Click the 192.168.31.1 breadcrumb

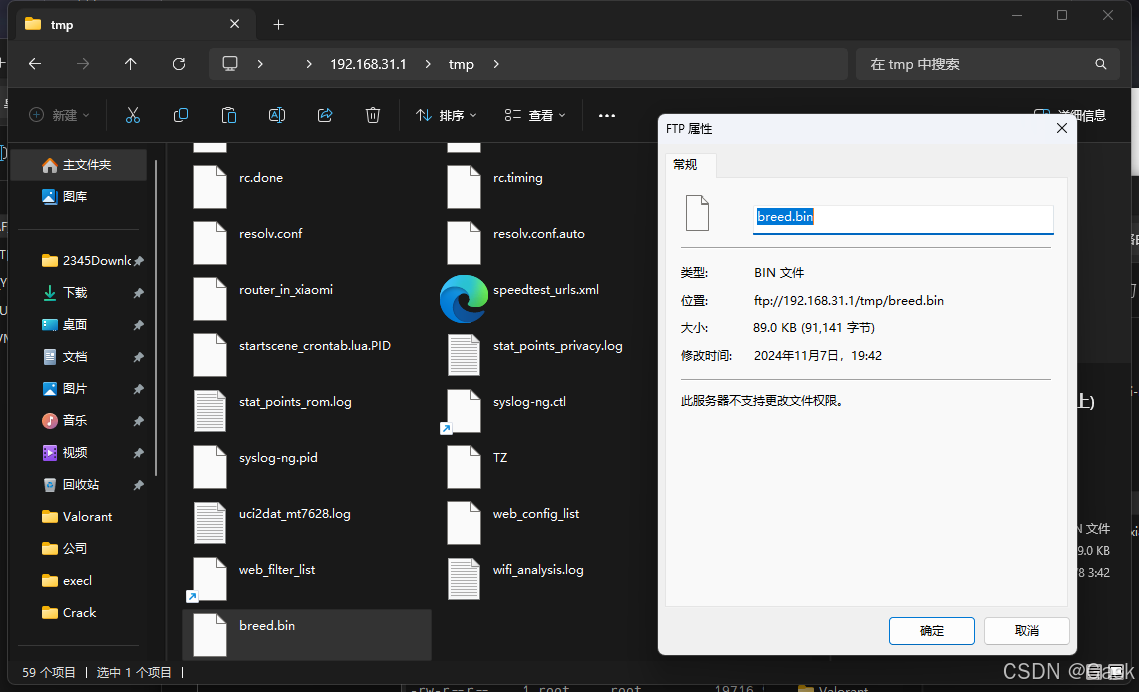coord(368,64)
